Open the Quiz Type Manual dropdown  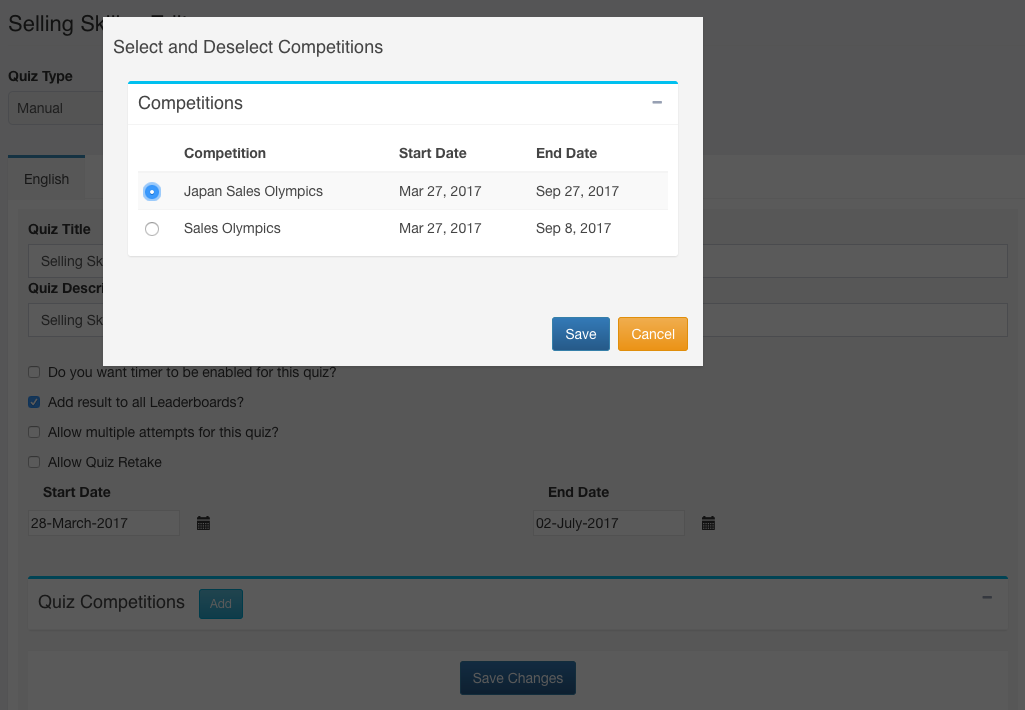pyautogui.click(x=56, y=108)
